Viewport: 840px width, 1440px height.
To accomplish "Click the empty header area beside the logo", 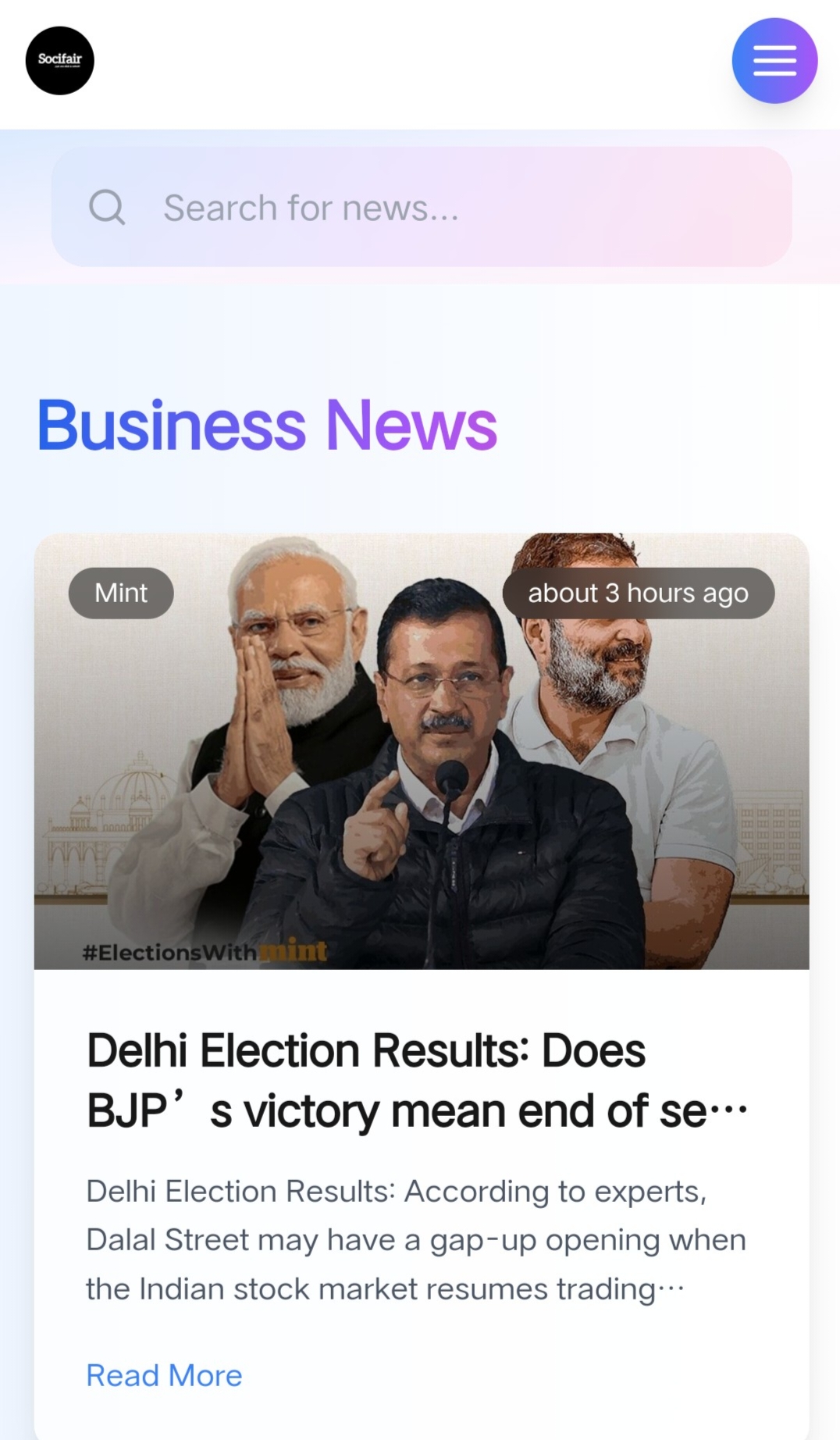I will coord(412,61).
